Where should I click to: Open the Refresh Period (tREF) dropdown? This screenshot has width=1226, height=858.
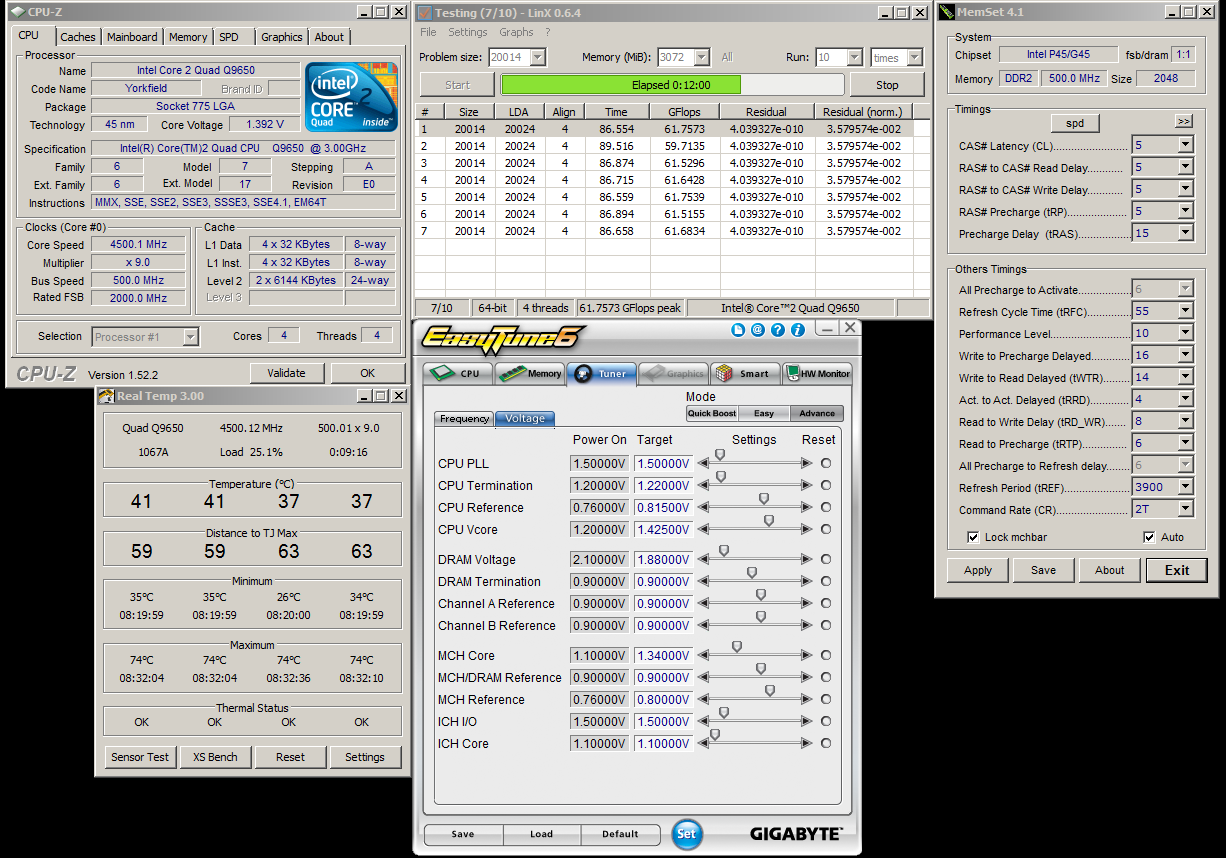pos(1185,487)
